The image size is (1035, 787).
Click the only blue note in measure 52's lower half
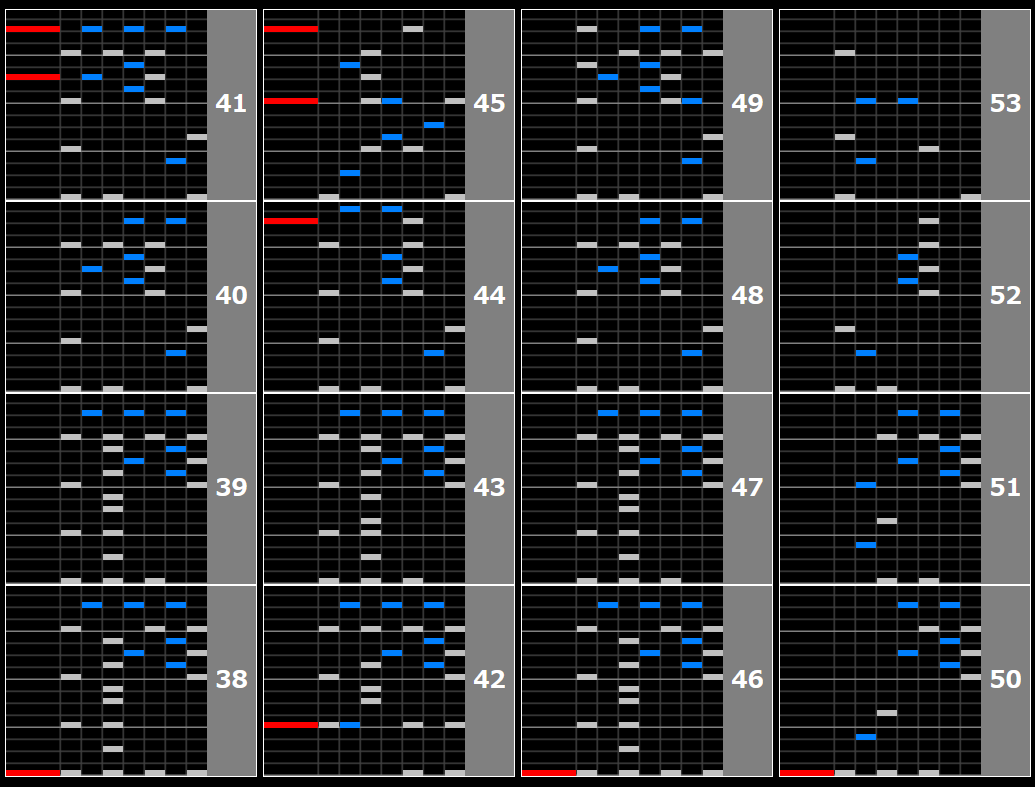[x=866, y=353]
